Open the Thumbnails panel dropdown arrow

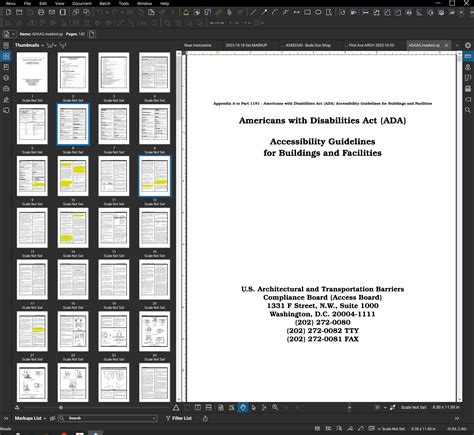pos(43,45)
